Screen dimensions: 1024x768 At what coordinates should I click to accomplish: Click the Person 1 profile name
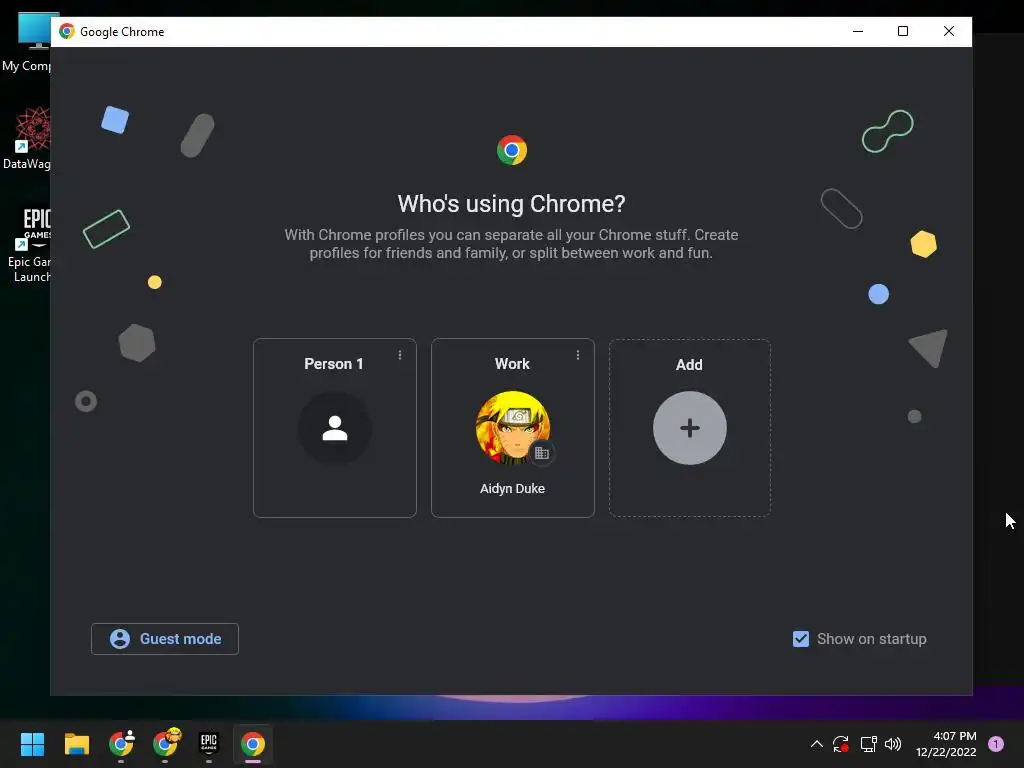click(334, 364)
